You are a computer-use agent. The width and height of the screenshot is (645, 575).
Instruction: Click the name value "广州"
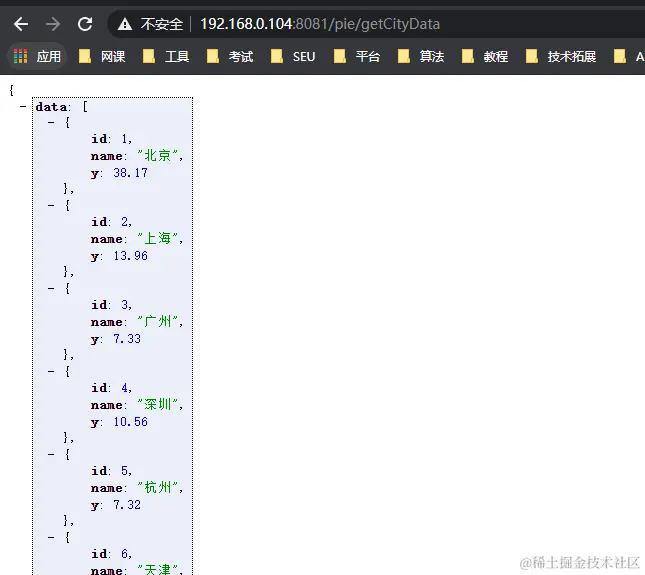pyautogui.click(x=158, y=321)
